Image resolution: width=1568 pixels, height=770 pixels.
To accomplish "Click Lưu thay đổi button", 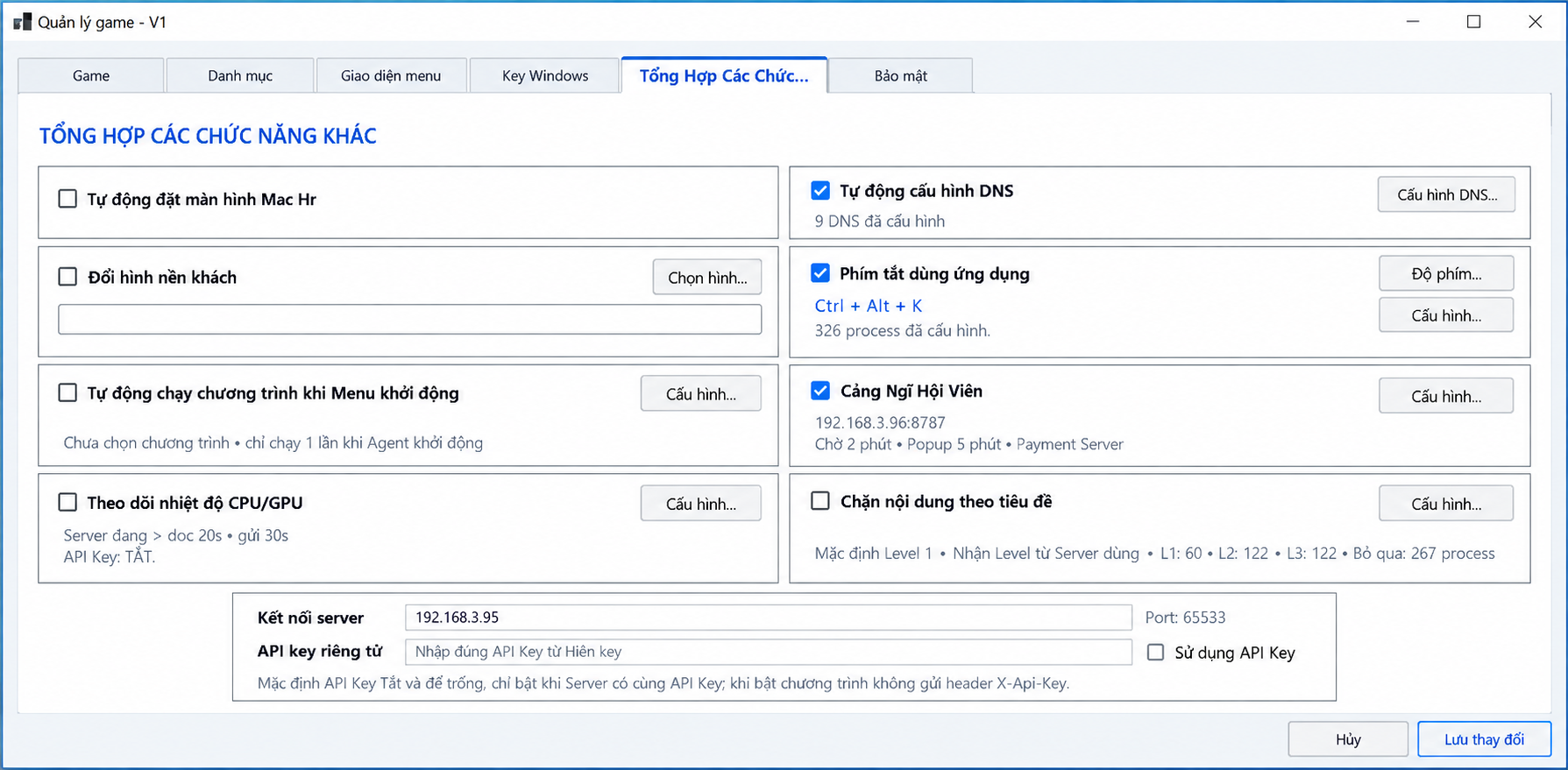I will (1485, 739).
